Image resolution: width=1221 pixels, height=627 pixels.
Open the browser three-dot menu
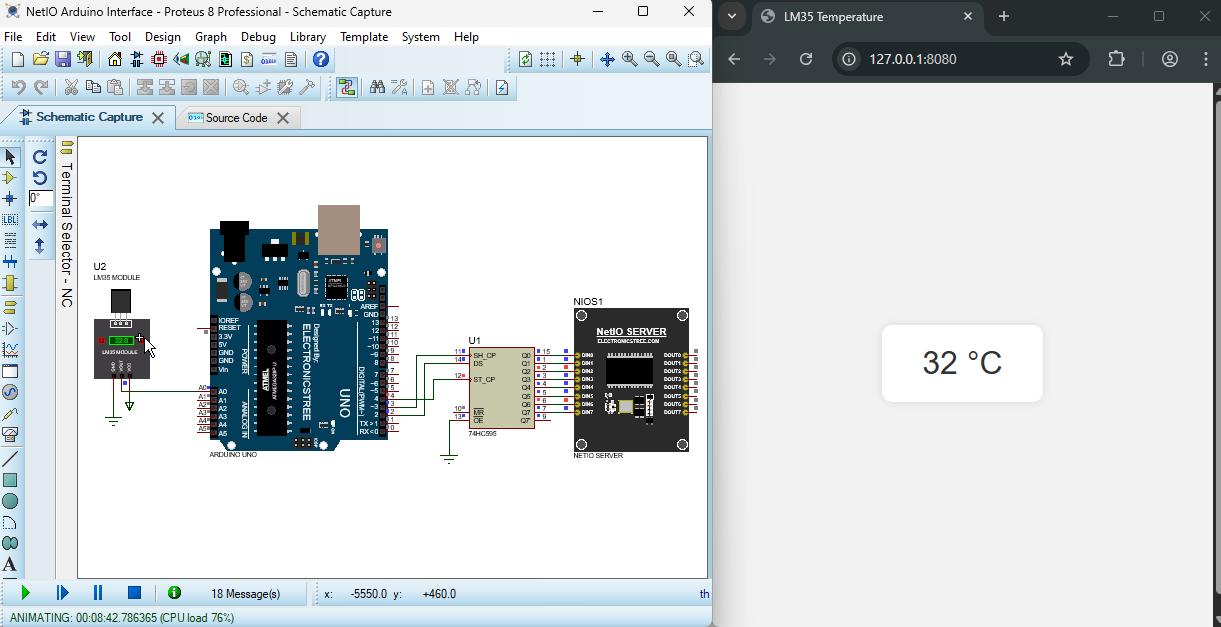1204,59
